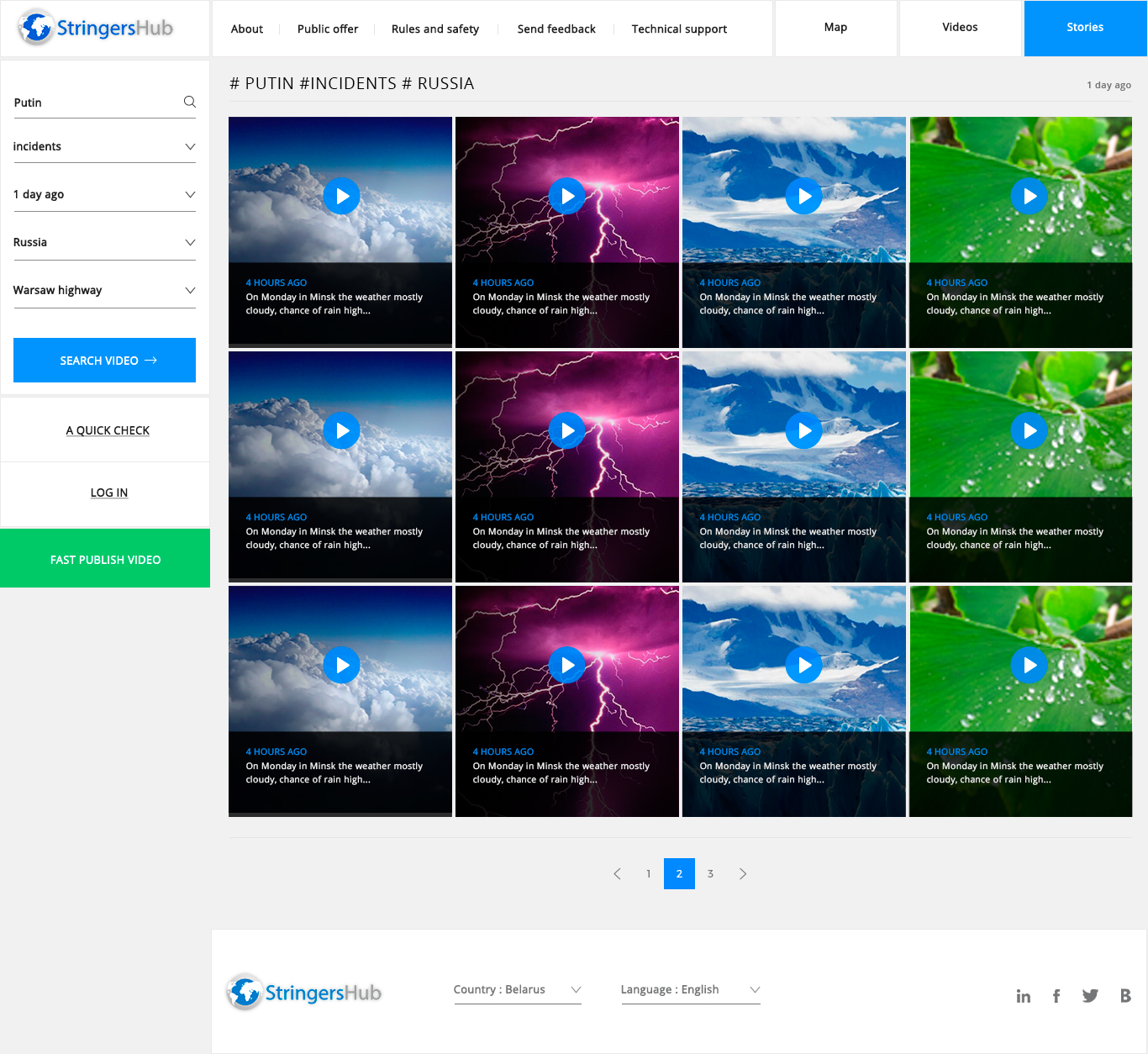
Task: Open the Map tab
Action: click(x=835, y=28)
